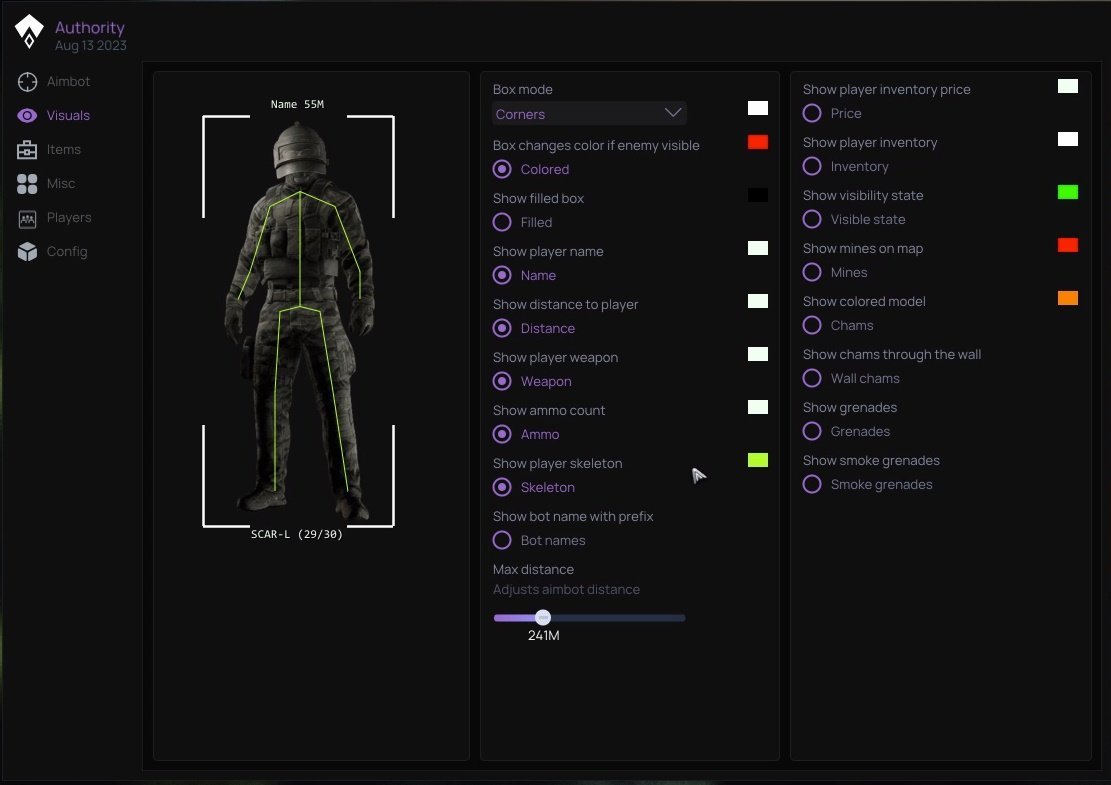Click the Max distance slider handle
This screenshot has height=785, width=1111.
point(543,618)
